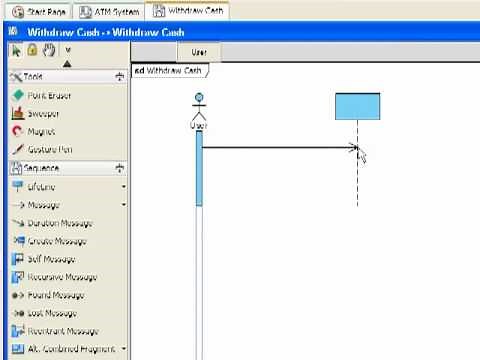Viewport: 480px width, 360px height.
Task: Select the Point Eraser tool
Action: 41,96
